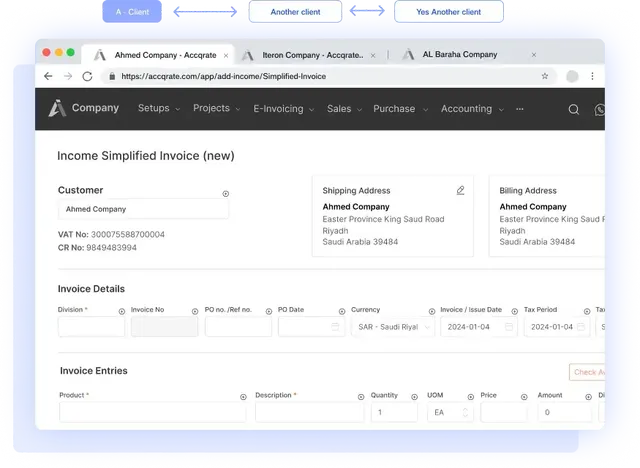Open search with magnifier icon in navbar
Image resolution: width=640 pixels, height=468 pixels.
(574, 109)
